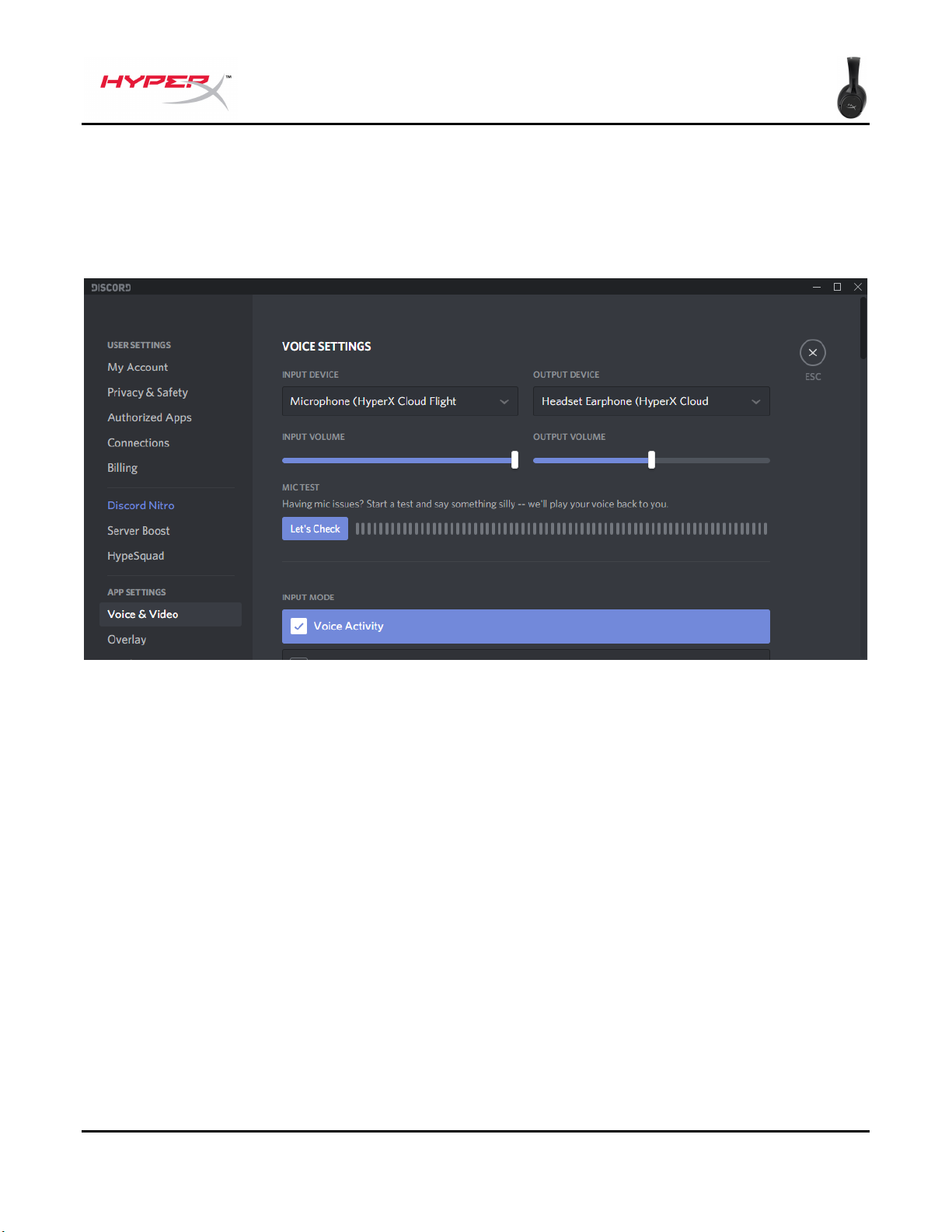
Task: Uncheck the Voice Activity checkbox
Action: point(298,626)
